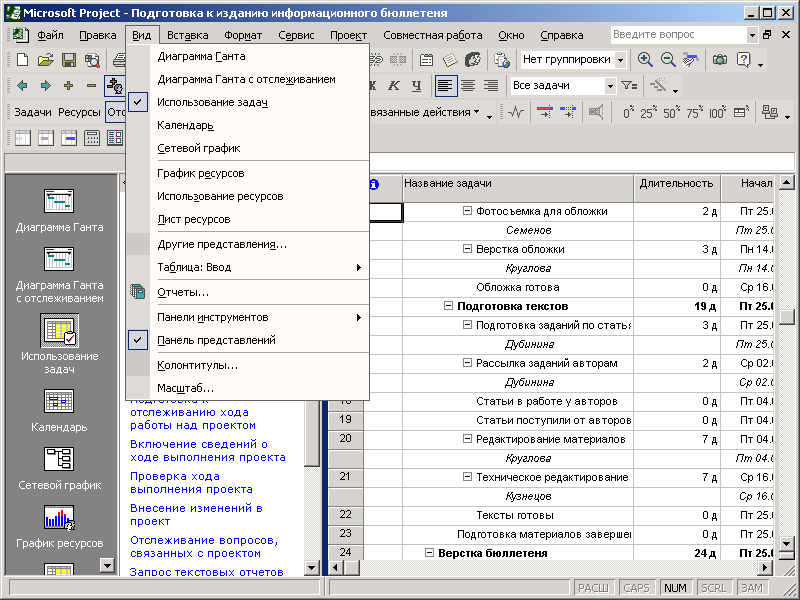800x600 pixels.
Task: Select Диаграмма Ганта menu item
Action: tap(247, 57)
